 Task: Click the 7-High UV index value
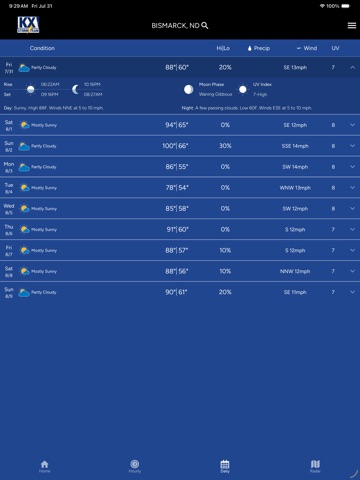pyautogui.click(x=260, y=94)
